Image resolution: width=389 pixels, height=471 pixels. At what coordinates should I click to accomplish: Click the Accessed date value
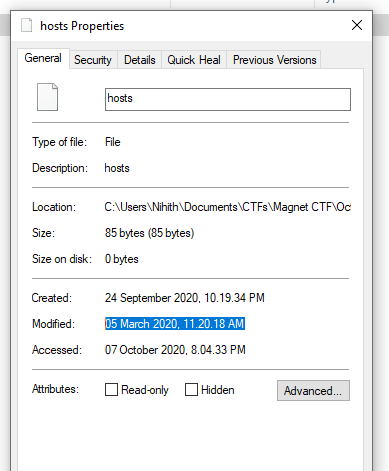tap(175, 350)
